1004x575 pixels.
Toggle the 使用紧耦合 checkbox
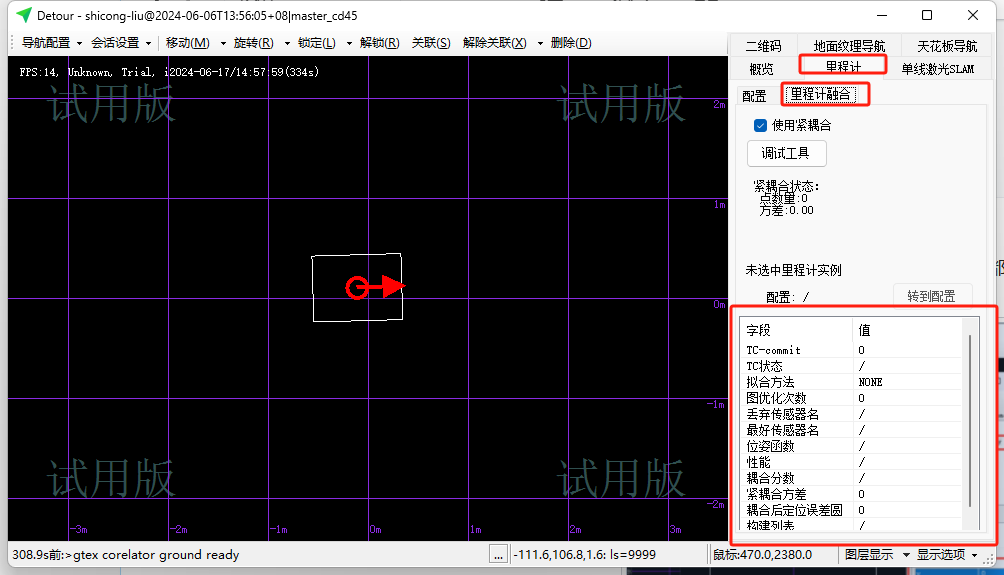[760, 126]
